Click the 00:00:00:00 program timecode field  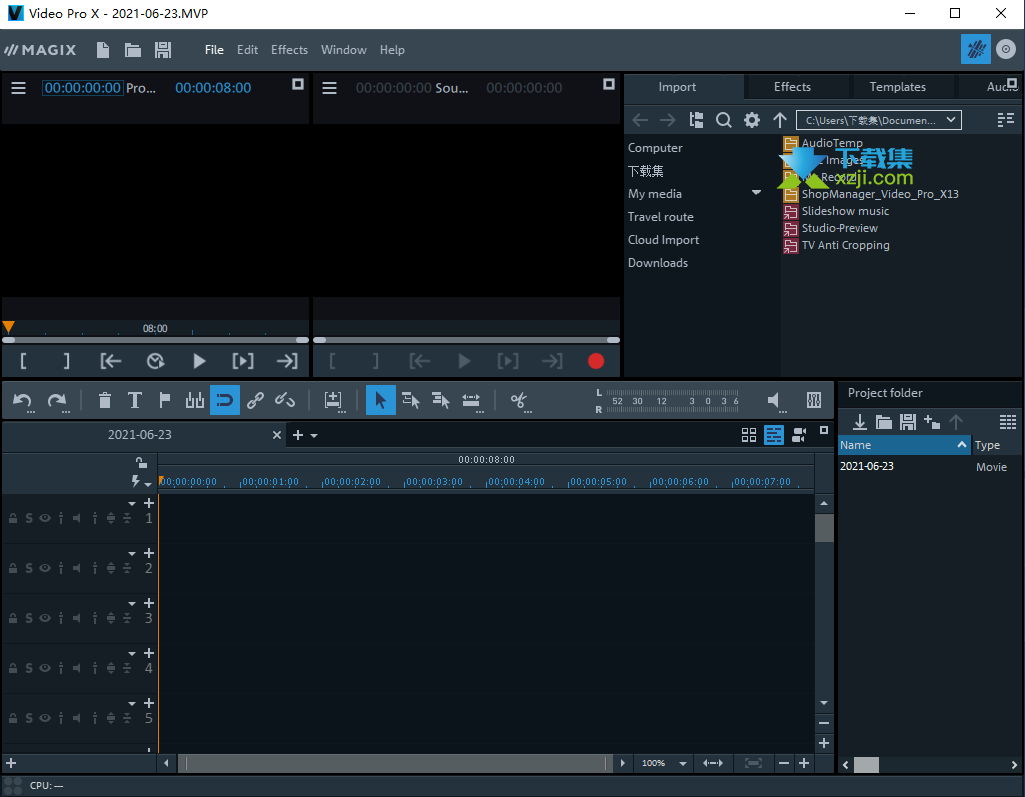pyautogui.click(x=82, y=88)
